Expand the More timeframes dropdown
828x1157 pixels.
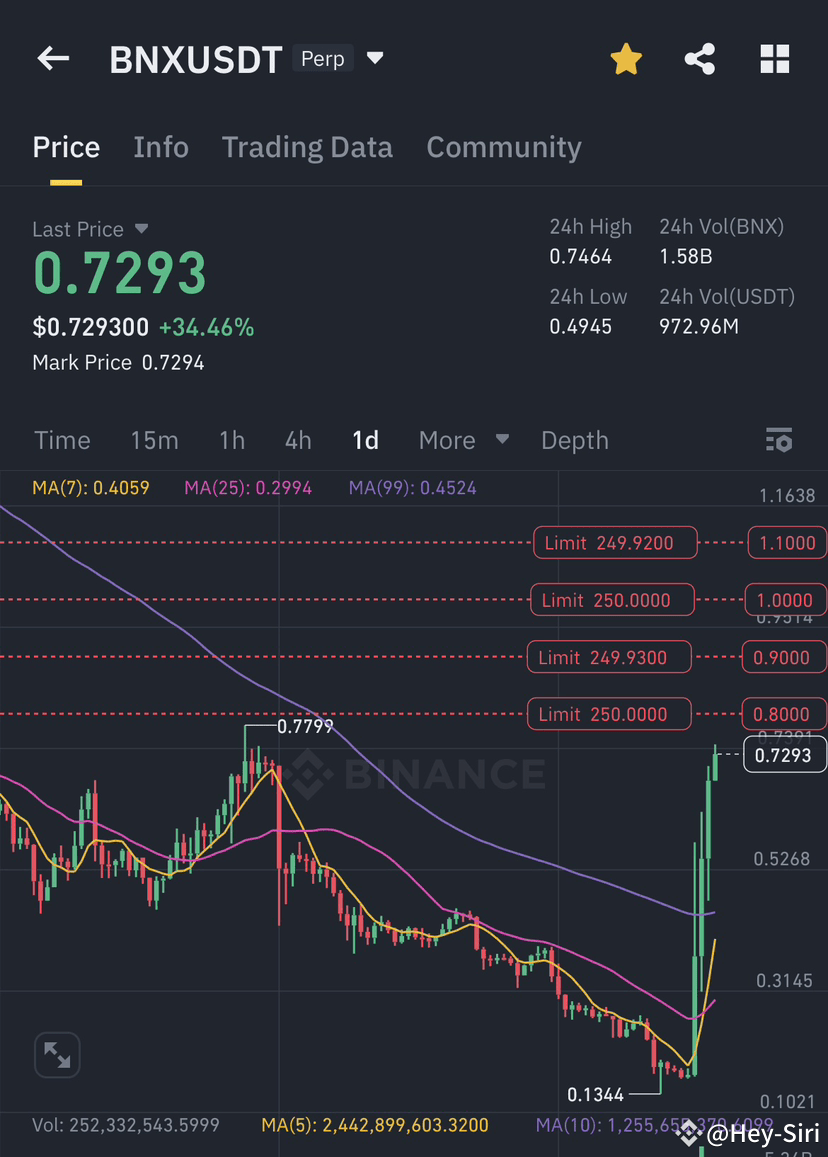pos(502,439)
